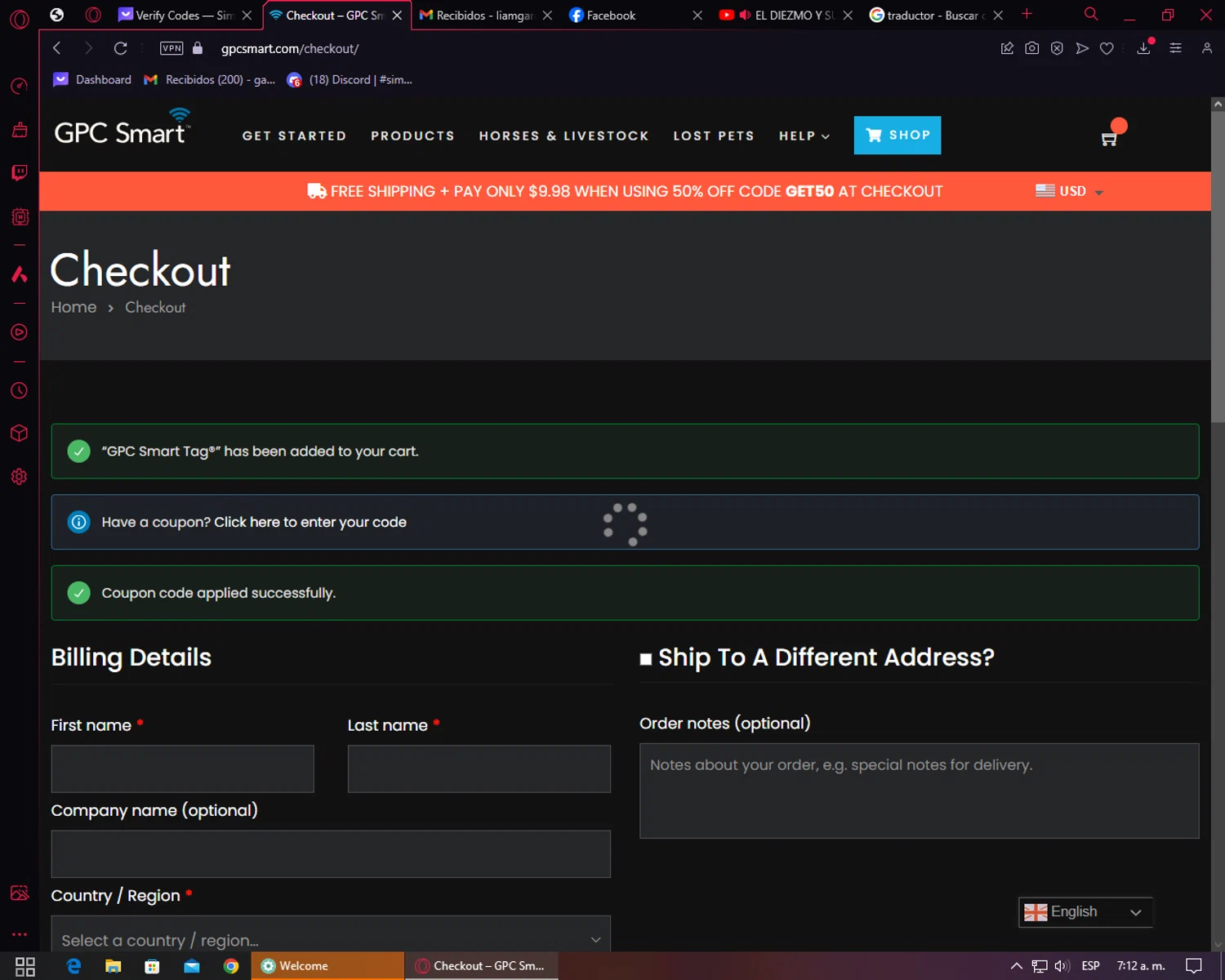Open the downloads icon in the toolbar
The height and width of the screenshot is (980, 1225).
coord(1144,48)
